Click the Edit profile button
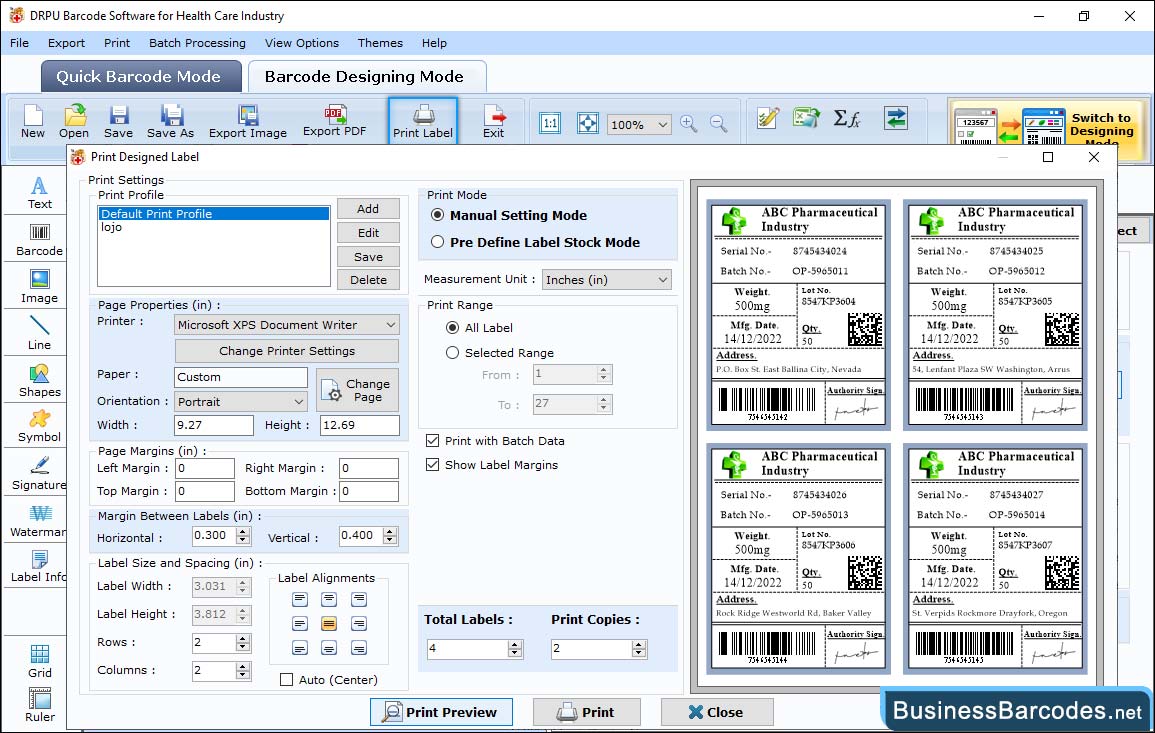1155x733 pixels. (368, 233)
